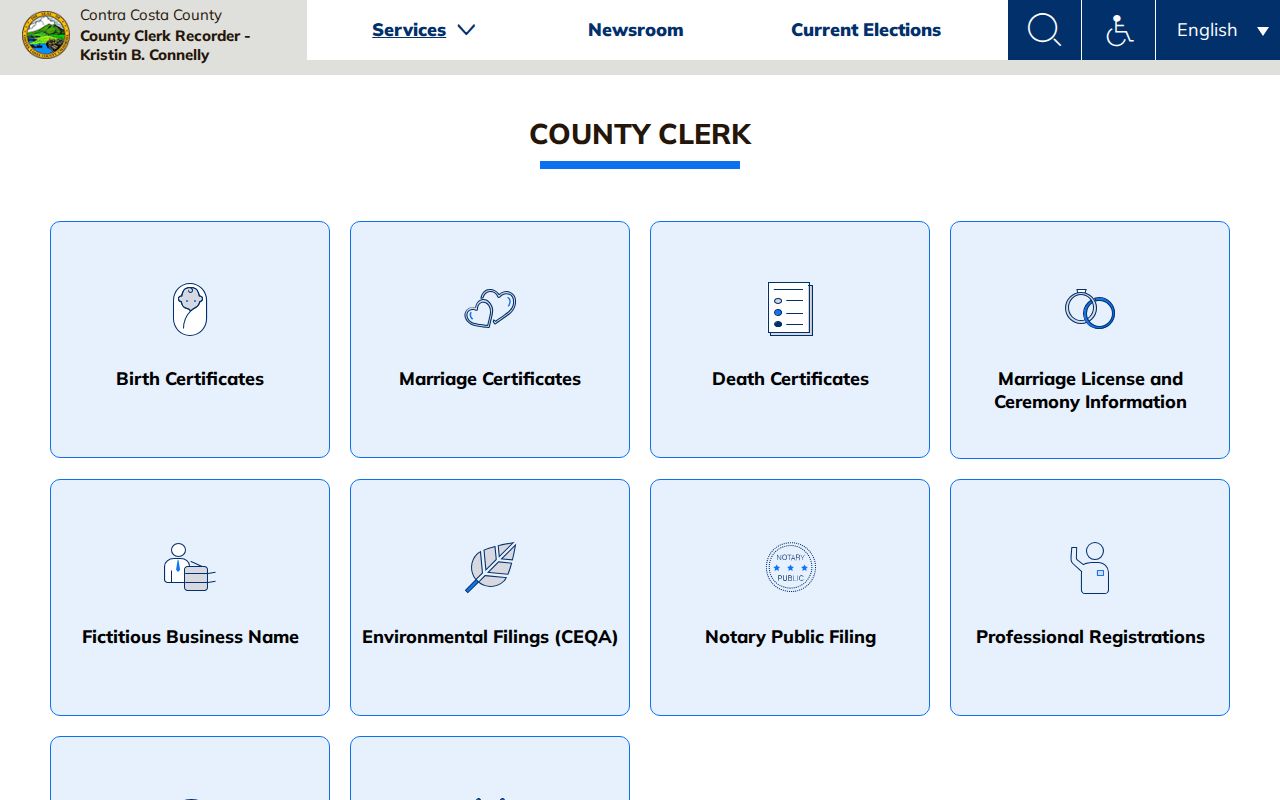The width and height of the screenshot is (1280, 800).
Task: Open the Professional Registrations link
Action: 1090,637
